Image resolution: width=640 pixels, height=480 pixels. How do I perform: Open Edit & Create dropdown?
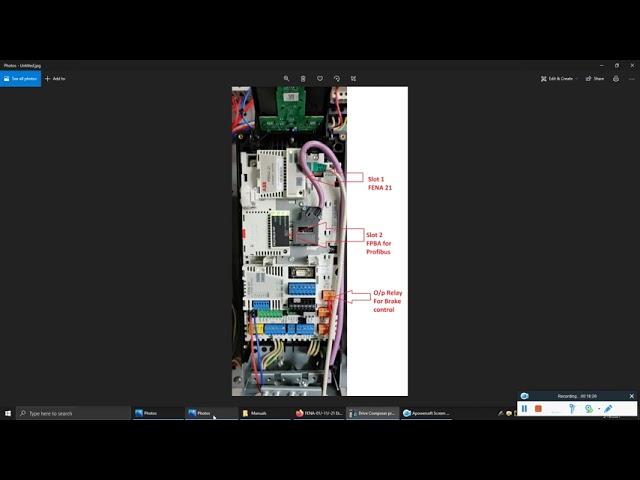tap(559, 79)
